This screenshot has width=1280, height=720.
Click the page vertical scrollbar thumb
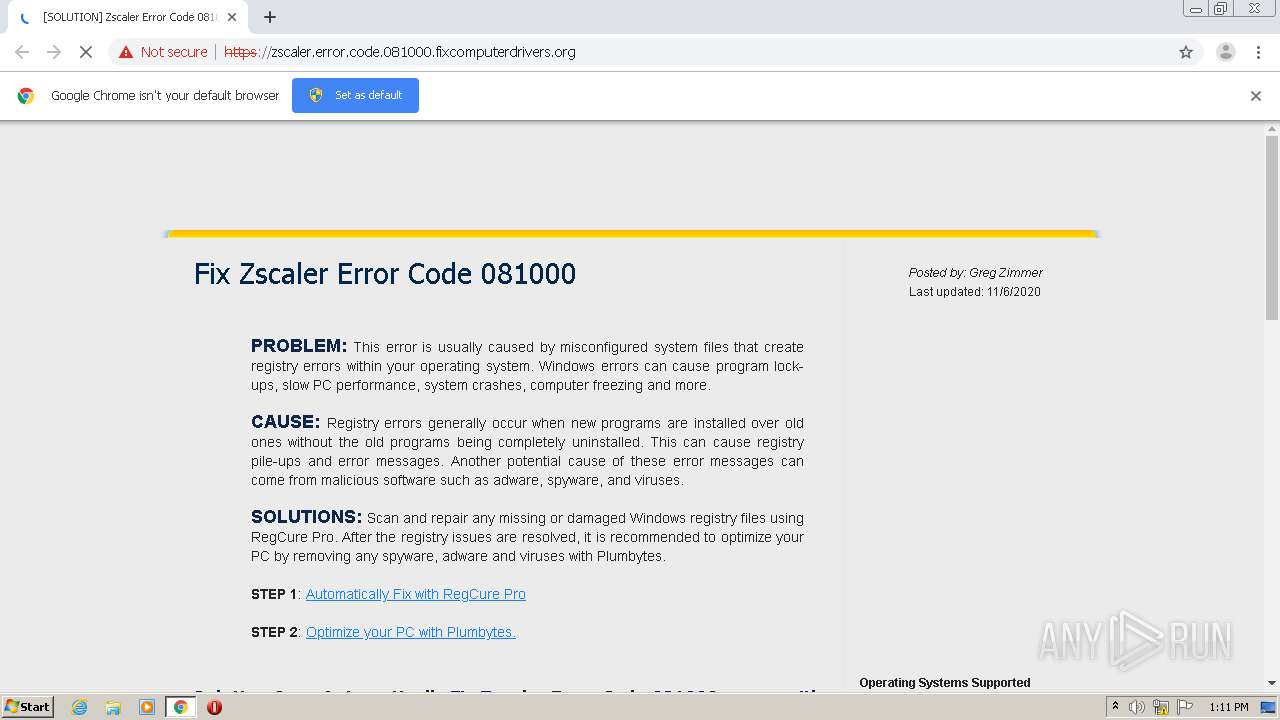pyautogui.click(x=1272, y=228)
